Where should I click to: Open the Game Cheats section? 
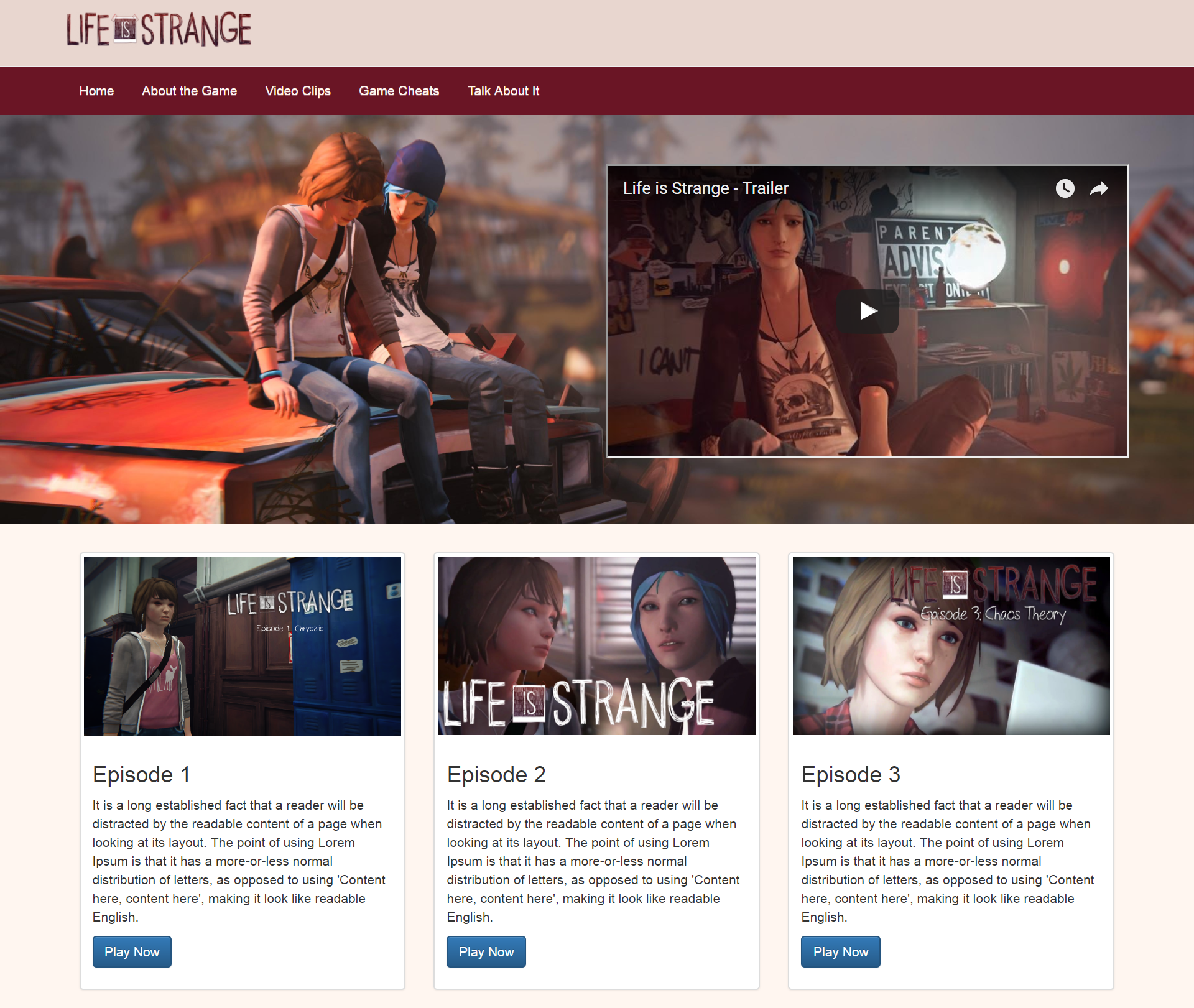click(399, 91)
